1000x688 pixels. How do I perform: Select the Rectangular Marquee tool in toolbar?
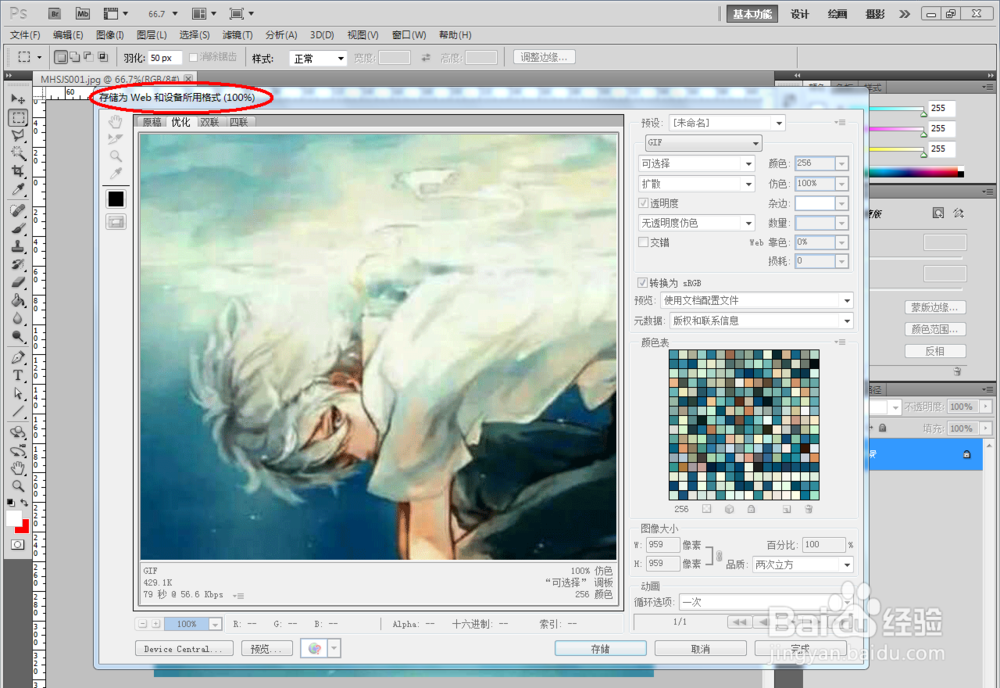pos(18,117)
